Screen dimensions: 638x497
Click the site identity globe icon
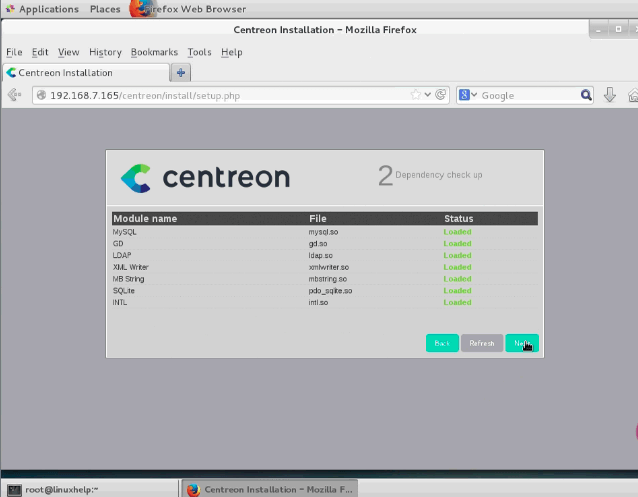pos(41,95)
